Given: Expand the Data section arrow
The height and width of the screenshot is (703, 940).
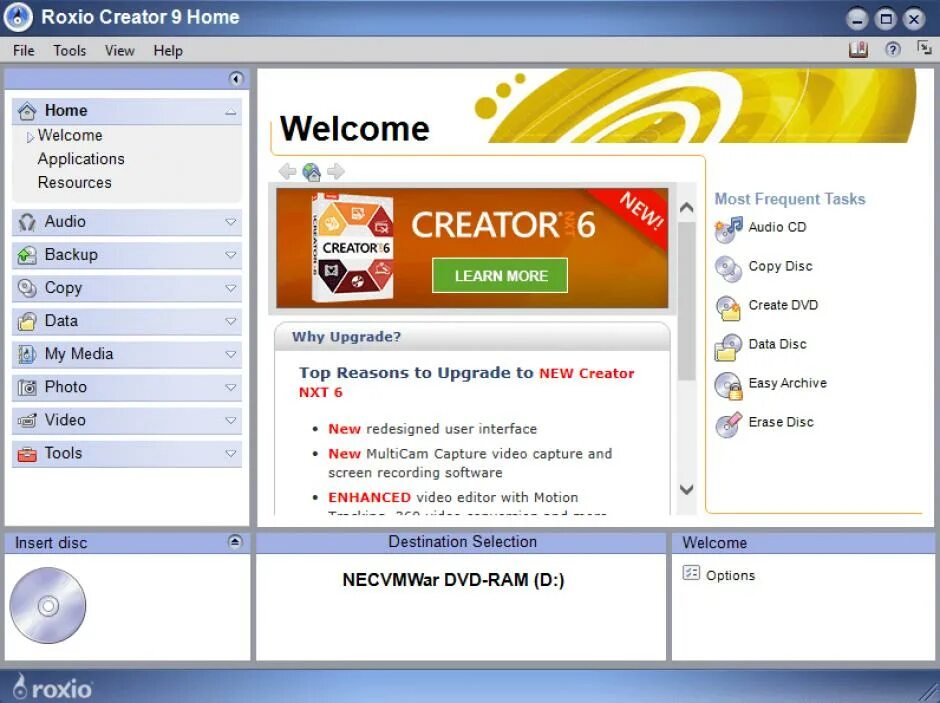Looking at the screenshot, I should click(x=231, y=321).
